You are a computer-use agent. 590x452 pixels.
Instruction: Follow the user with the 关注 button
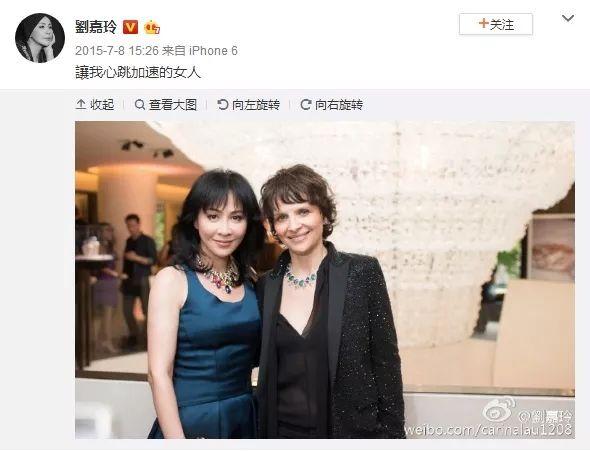click(x=496, y=24)
